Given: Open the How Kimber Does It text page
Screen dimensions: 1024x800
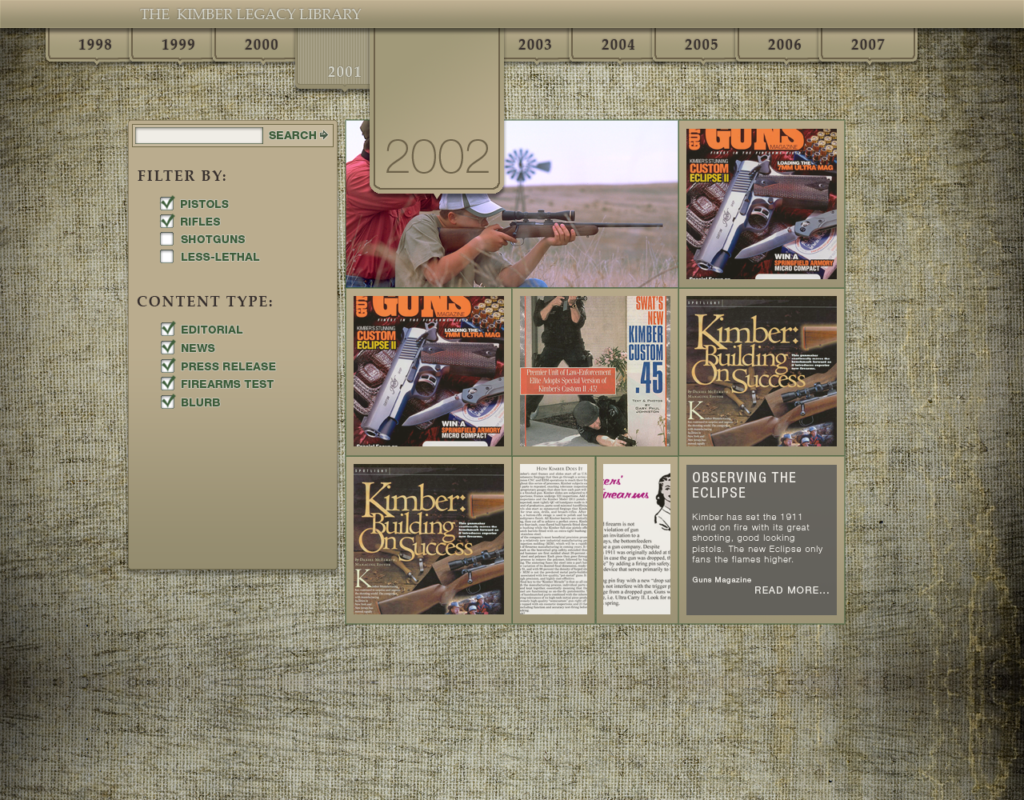Looking at the screenshot, I should click(554, 539).
